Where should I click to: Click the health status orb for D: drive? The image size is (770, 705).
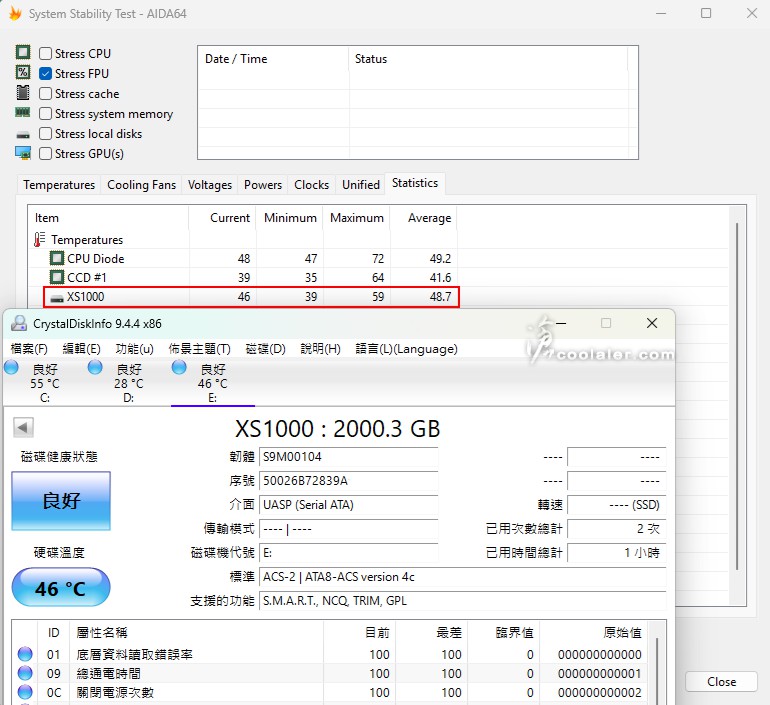tap(95, 367)
